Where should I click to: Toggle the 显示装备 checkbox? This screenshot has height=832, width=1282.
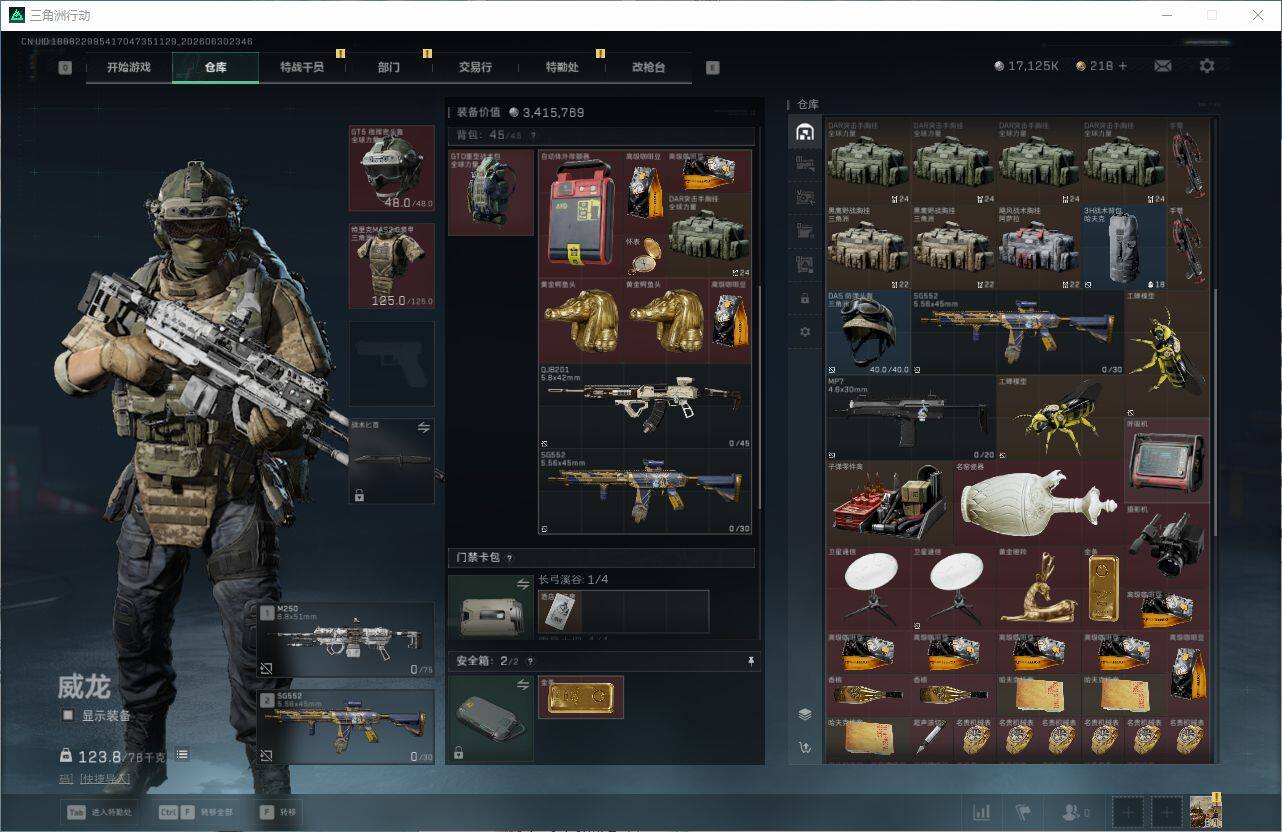(67, 715)
